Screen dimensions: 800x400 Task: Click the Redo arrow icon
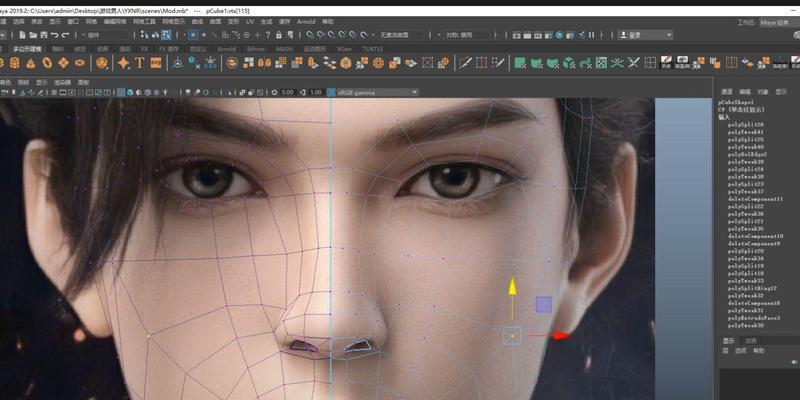pyautogui.click(x=65, y=35)
